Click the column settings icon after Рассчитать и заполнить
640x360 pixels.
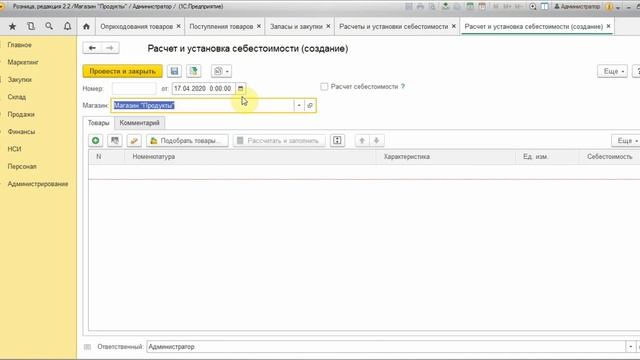337,140
